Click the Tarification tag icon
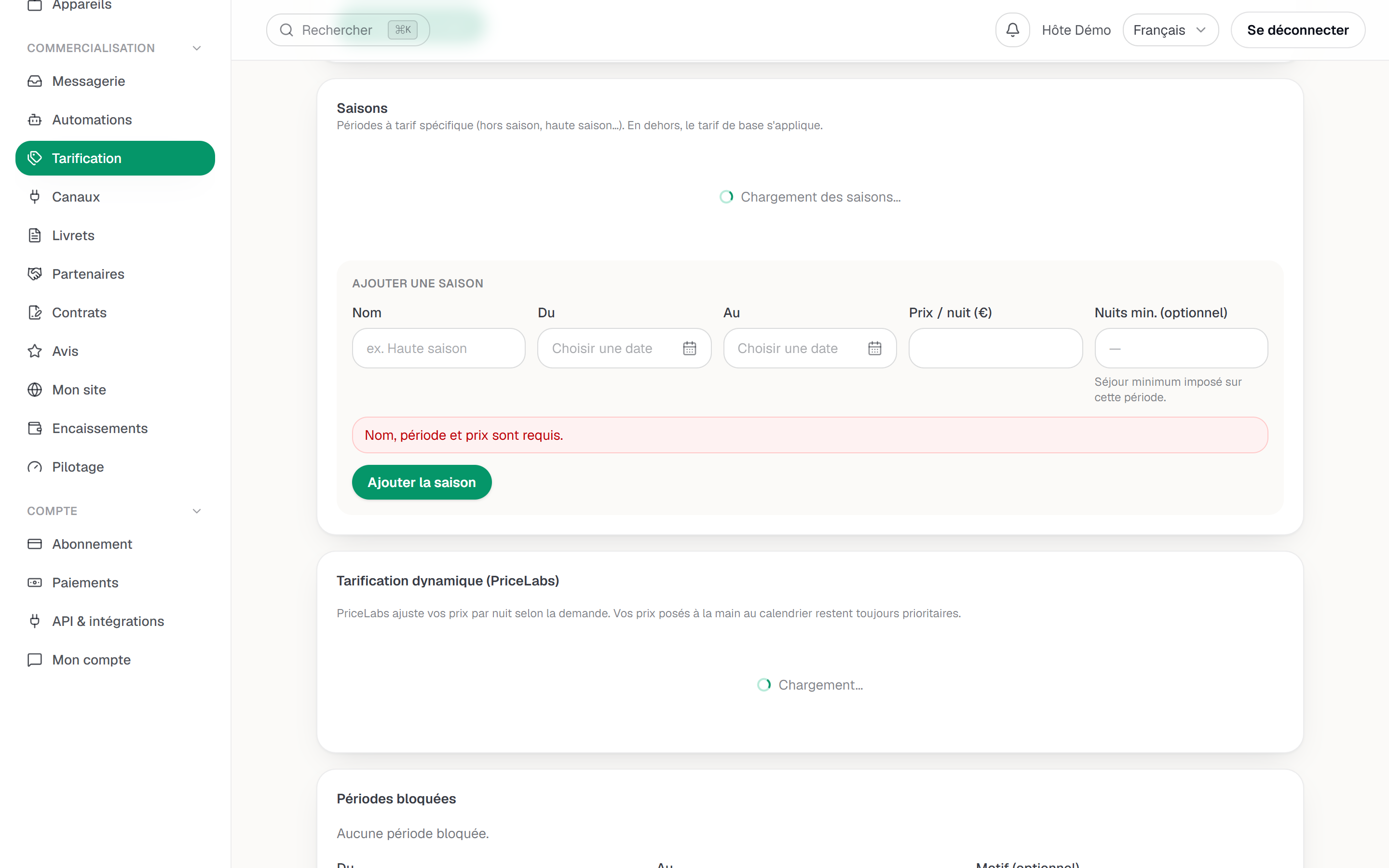 click(34, 158)
